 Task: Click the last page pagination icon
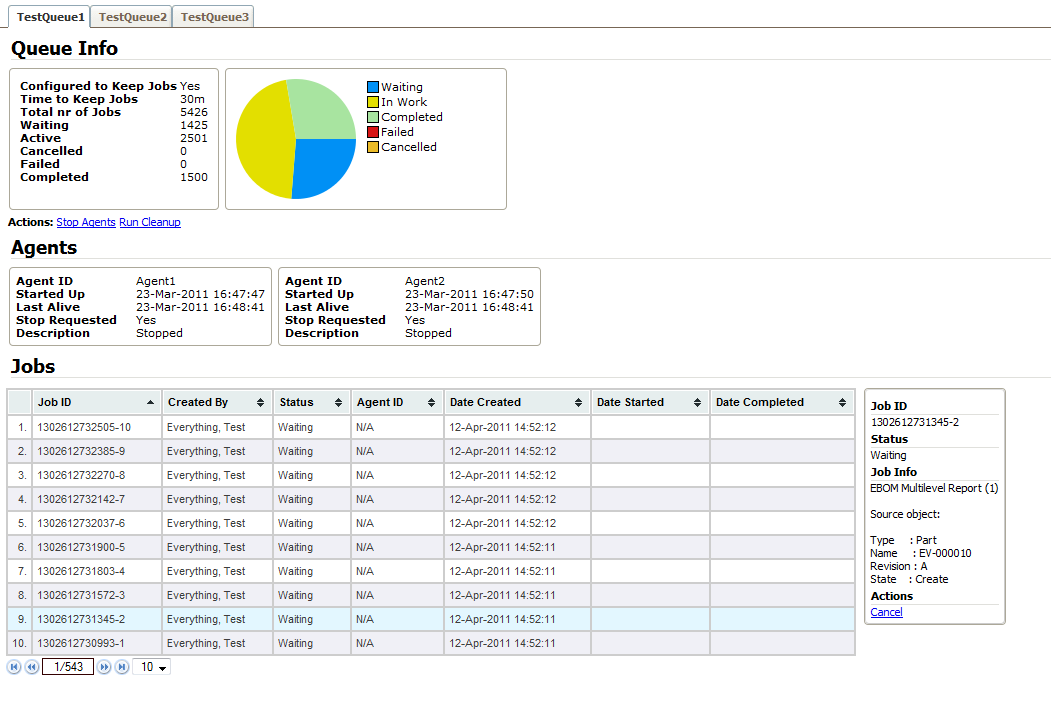pos(122,666)
